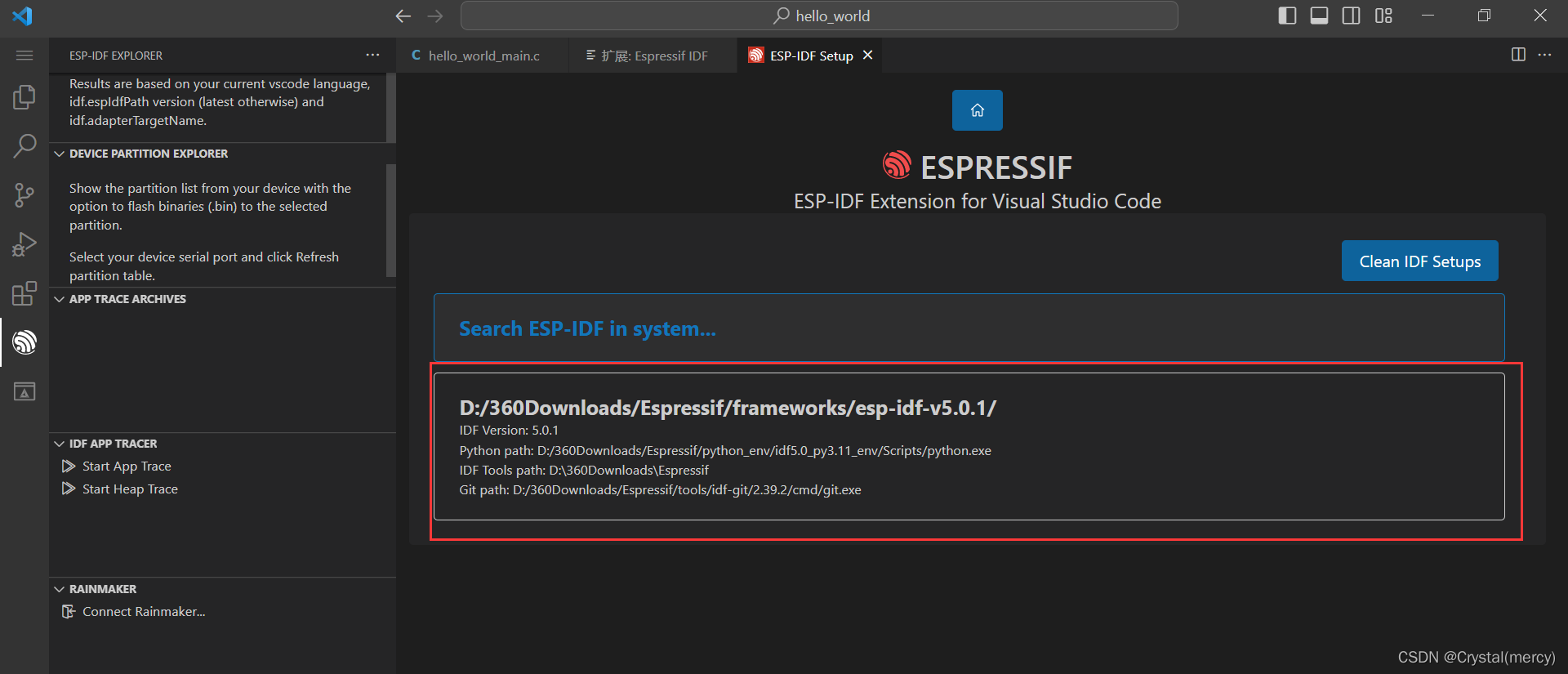Open the Source Control view
Viewport: 1568px width, 674px height.
pyautogui.click(x=24, y=195)
